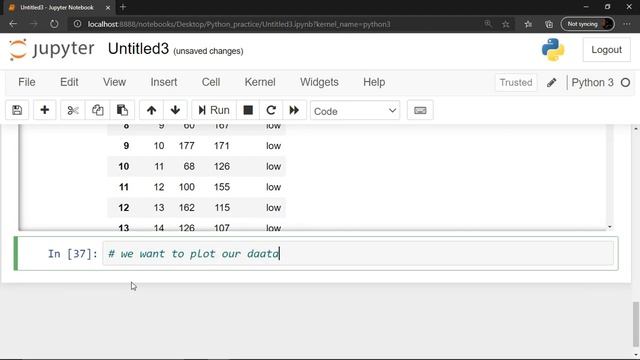Select value 100 in row 11
The image size is (640, 360).
click(187, 187)
